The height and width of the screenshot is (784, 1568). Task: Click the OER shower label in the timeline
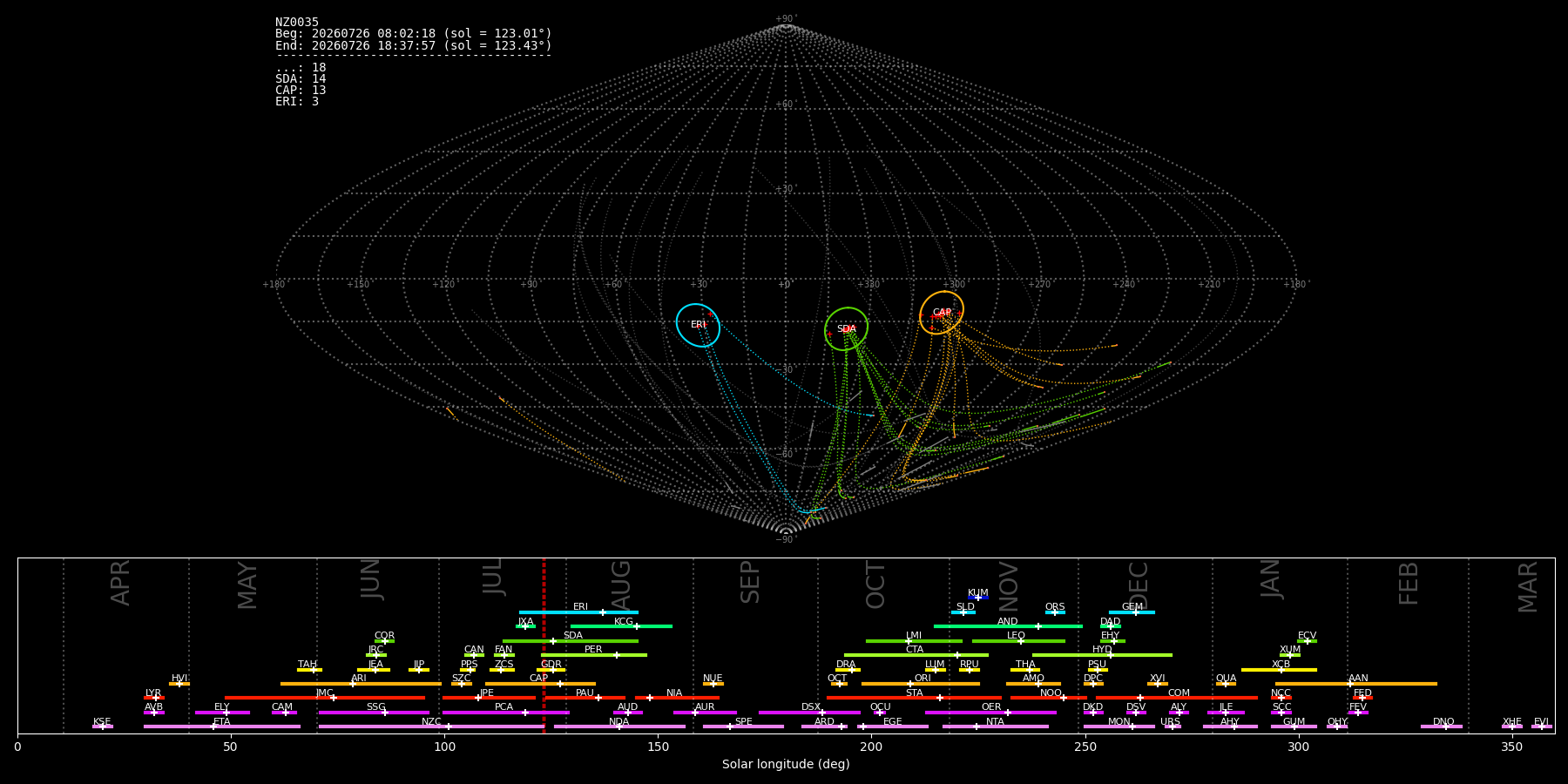991,707
